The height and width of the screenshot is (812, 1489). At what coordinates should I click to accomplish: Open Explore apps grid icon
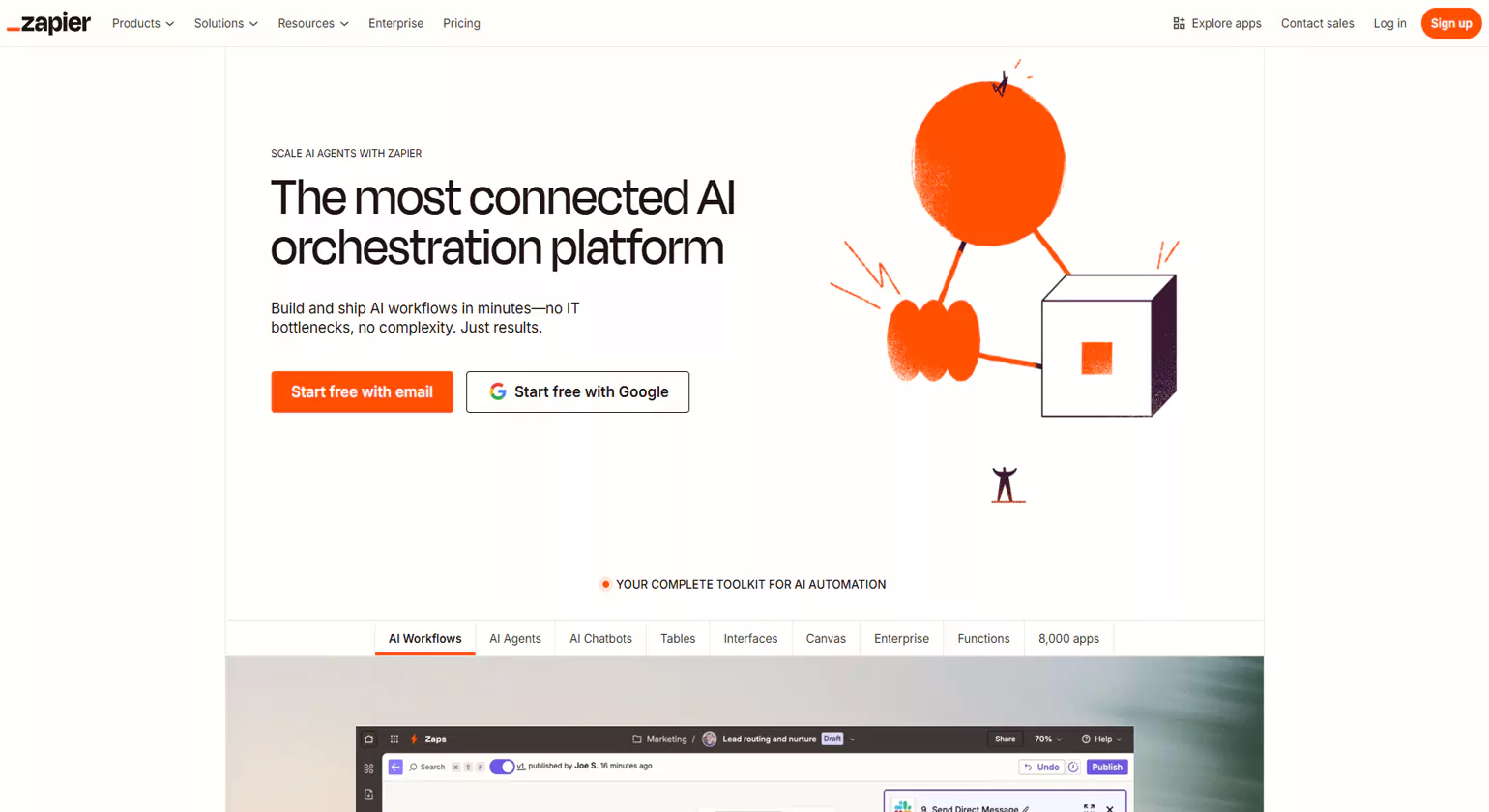coord(1179,23)
